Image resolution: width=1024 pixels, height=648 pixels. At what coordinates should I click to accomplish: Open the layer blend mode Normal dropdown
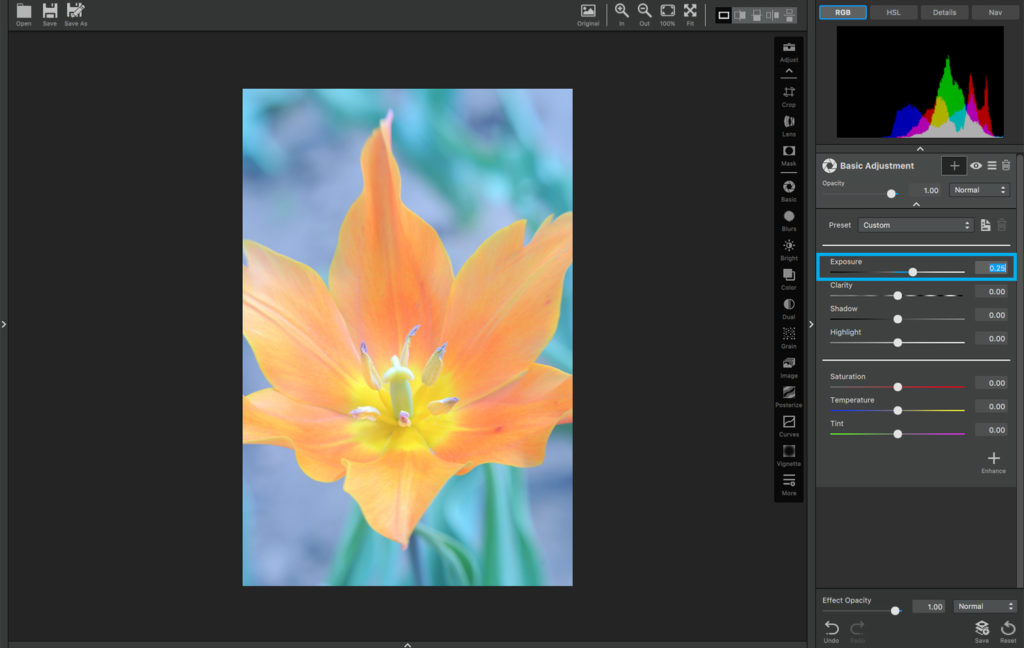tap(979, 190)
